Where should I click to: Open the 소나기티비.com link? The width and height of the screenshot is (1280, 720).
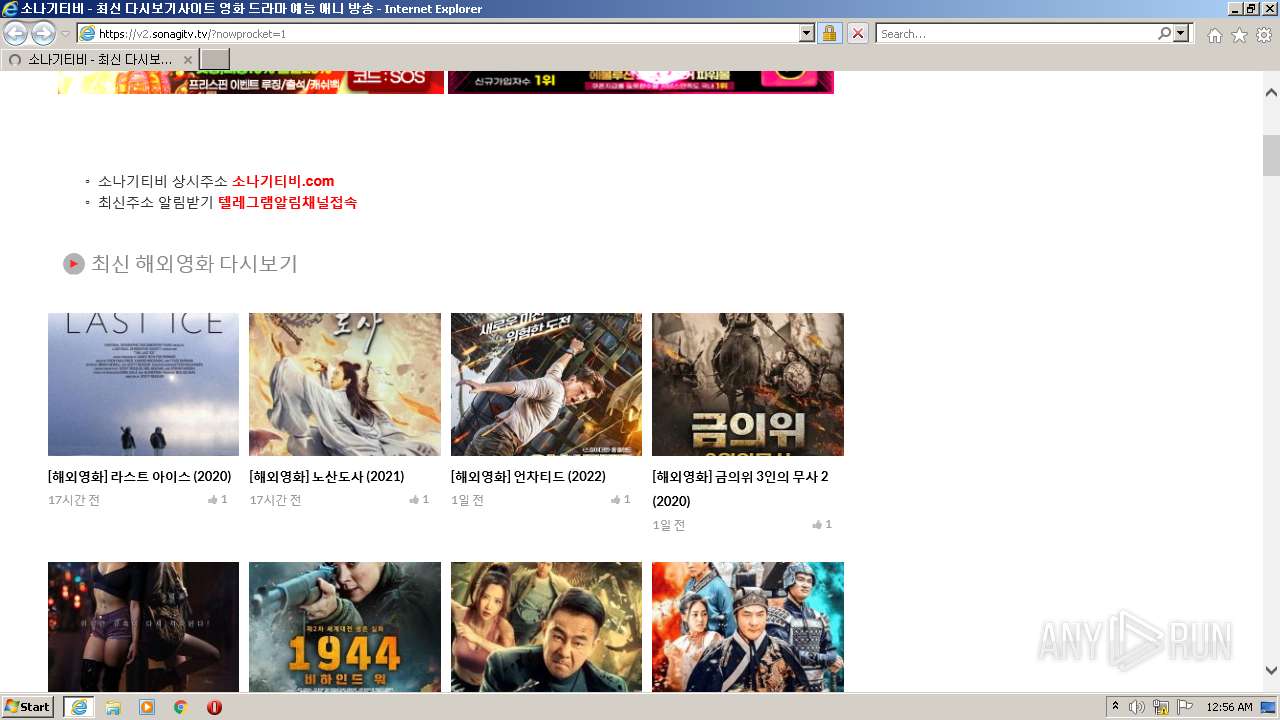click(283, 181)
